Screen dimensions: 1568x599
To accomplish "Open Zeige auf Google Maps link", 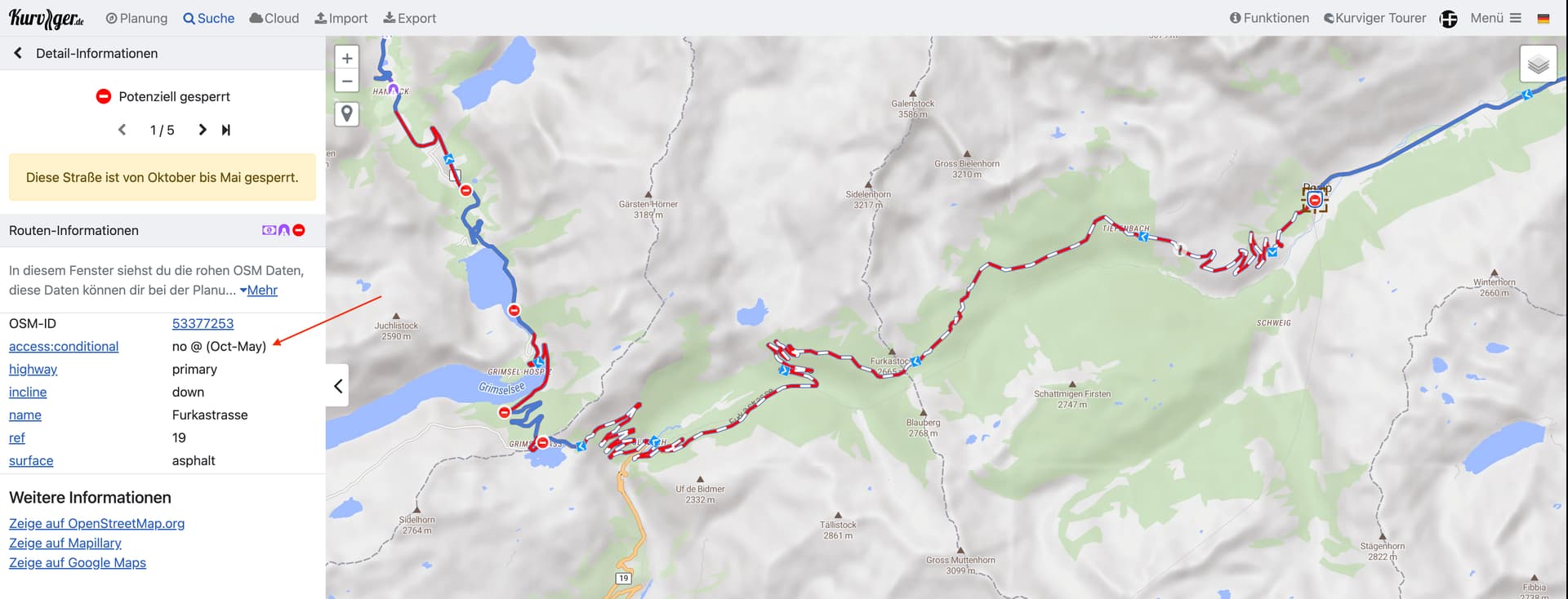I will [x=78, y=562].
